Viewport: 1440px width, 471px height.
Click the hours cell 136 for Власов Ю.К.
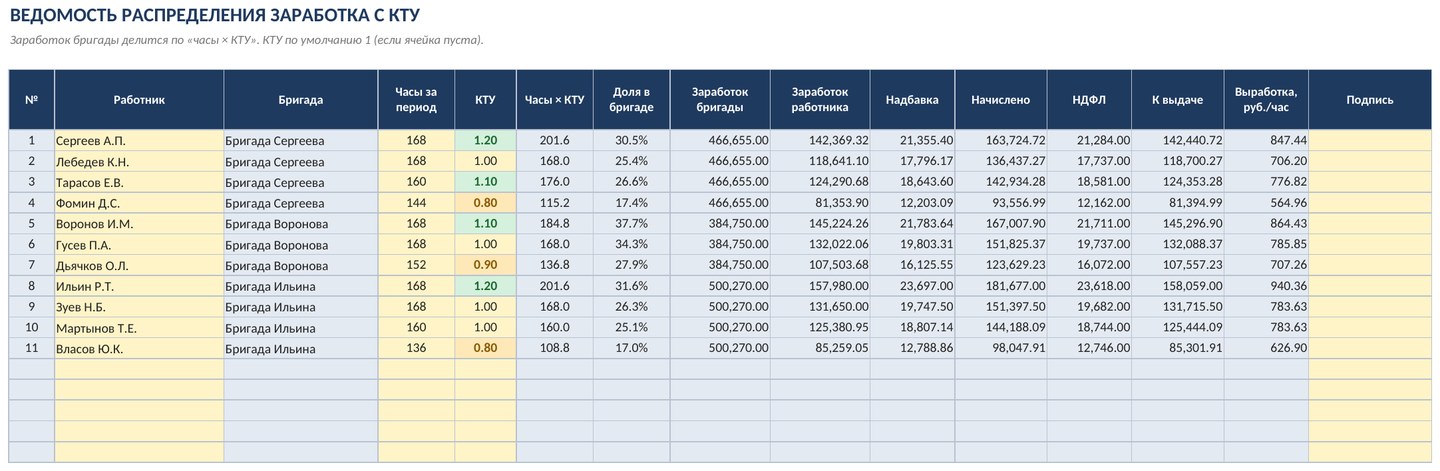pos(416,348)
